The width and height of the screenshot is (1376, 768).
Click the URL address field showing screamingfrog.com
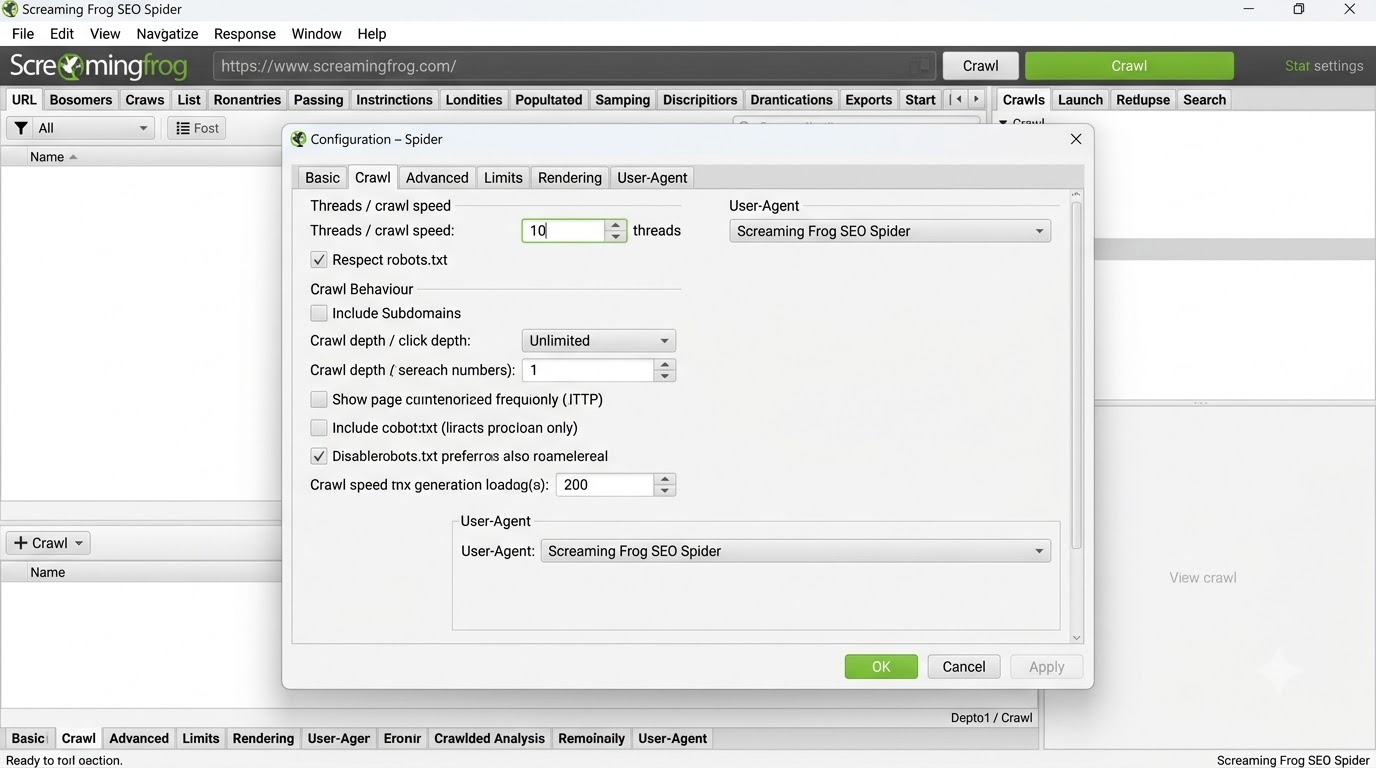click(574, 66)
